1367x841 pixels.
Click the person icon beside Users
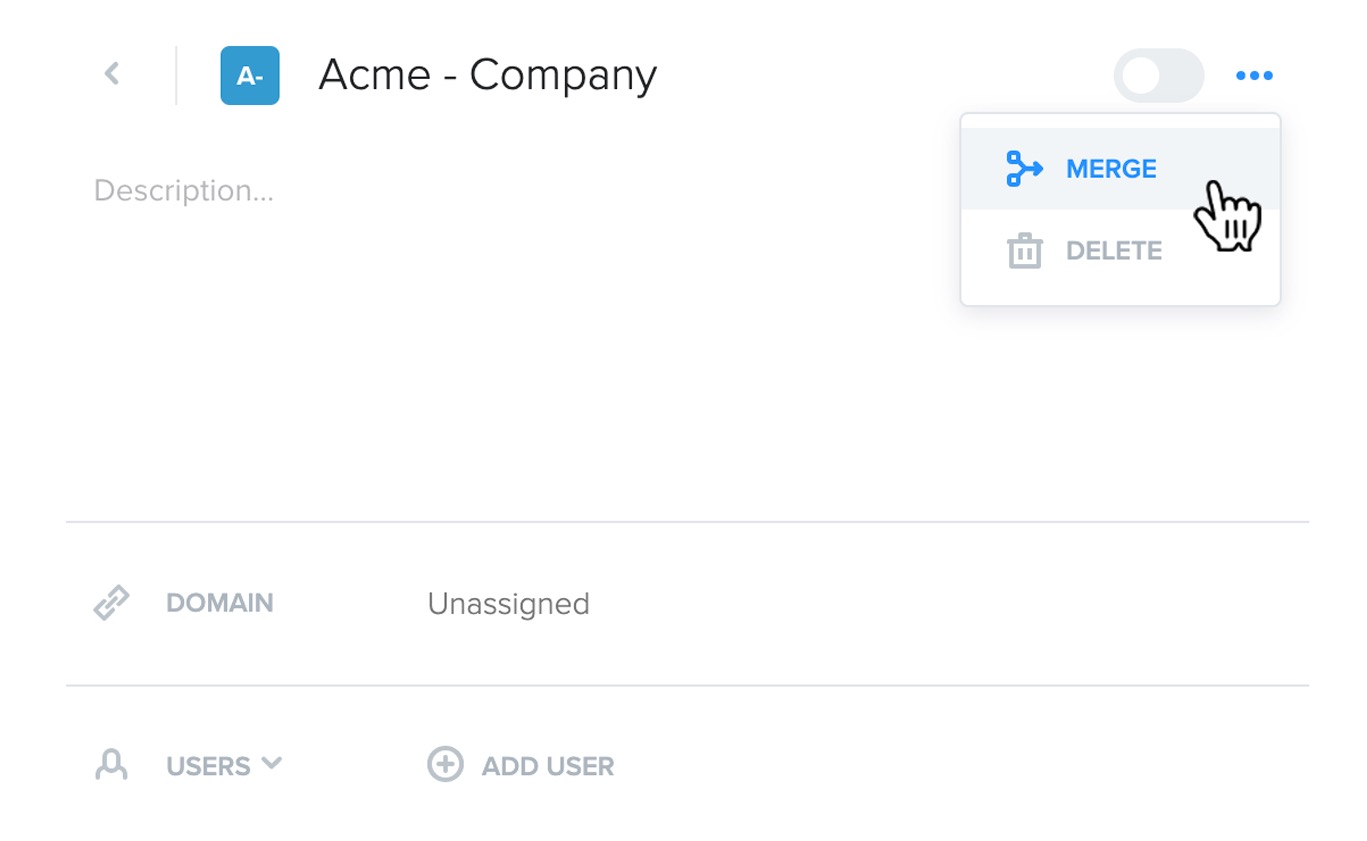(x=111, y=766)
